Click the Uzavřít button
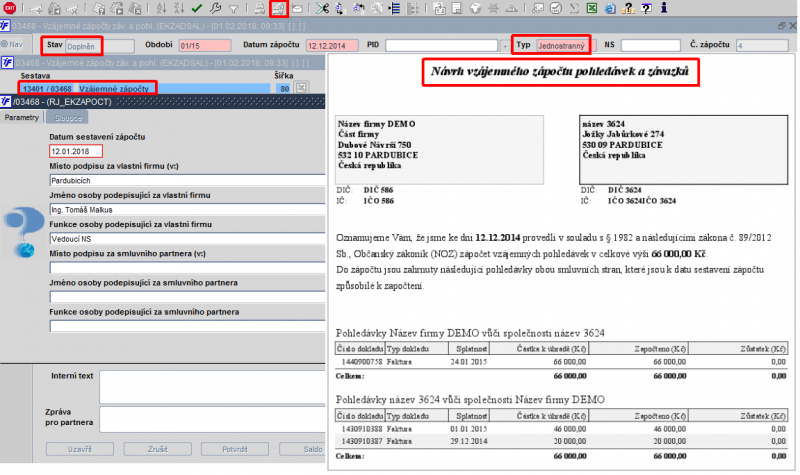 [x=80, y=449]
